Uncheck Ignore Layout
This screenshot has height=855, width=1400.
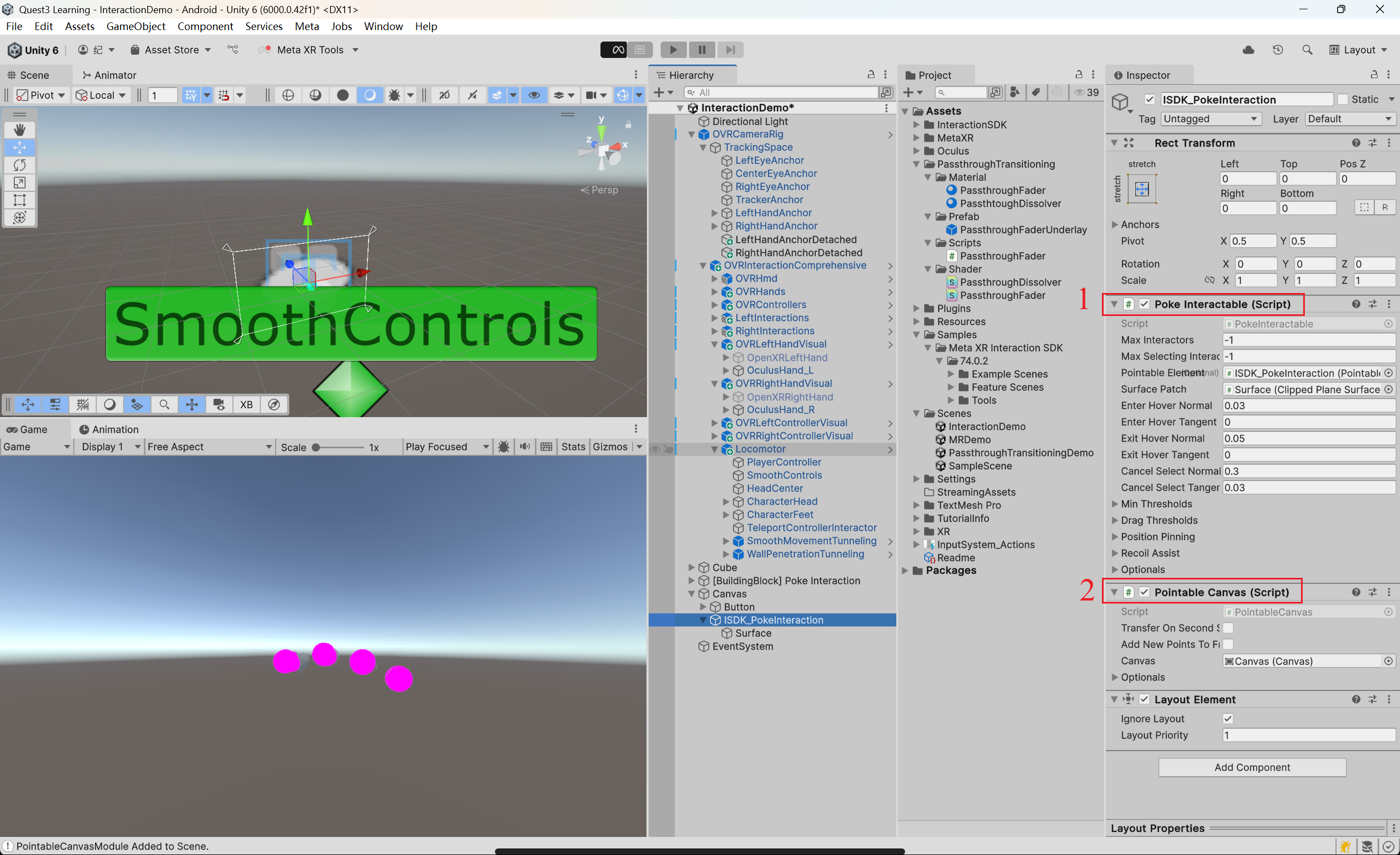point(1228,719)
